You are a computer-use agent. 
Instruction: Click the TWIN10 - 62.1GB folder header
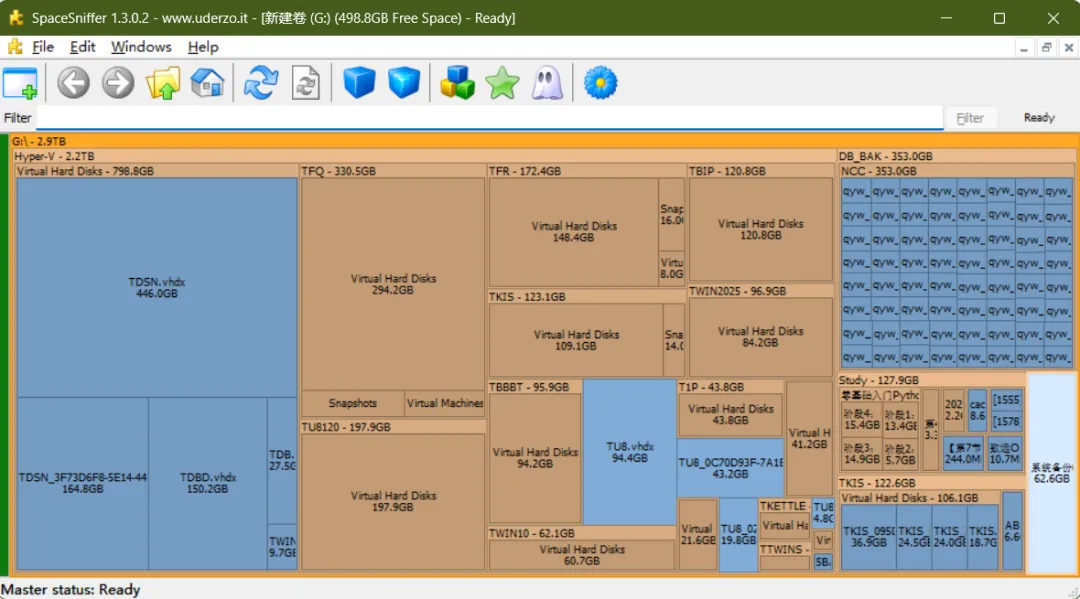pos(581,533)
